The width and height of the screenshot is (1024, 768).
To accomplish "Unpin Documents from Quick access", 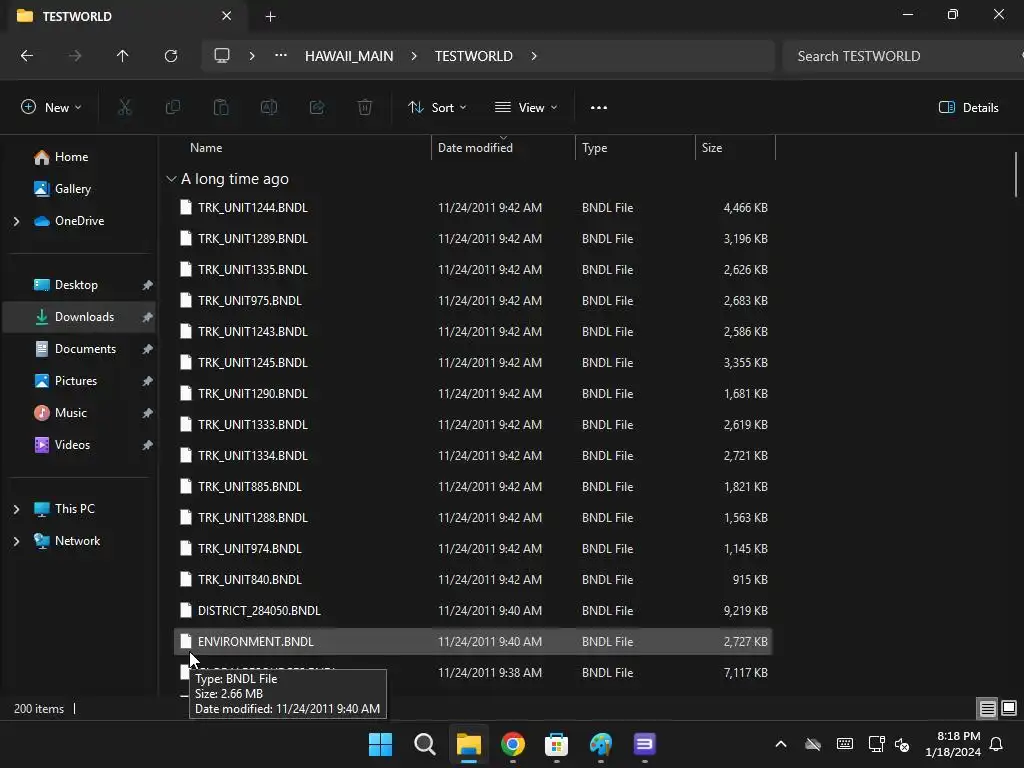I will 148,349.
